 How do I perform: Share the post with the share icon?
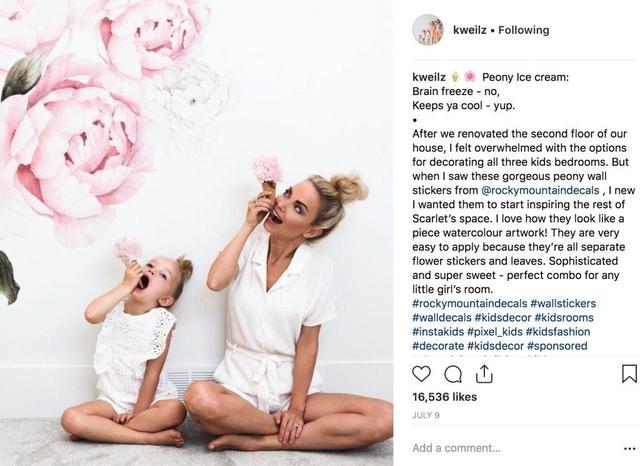(484, 374)
